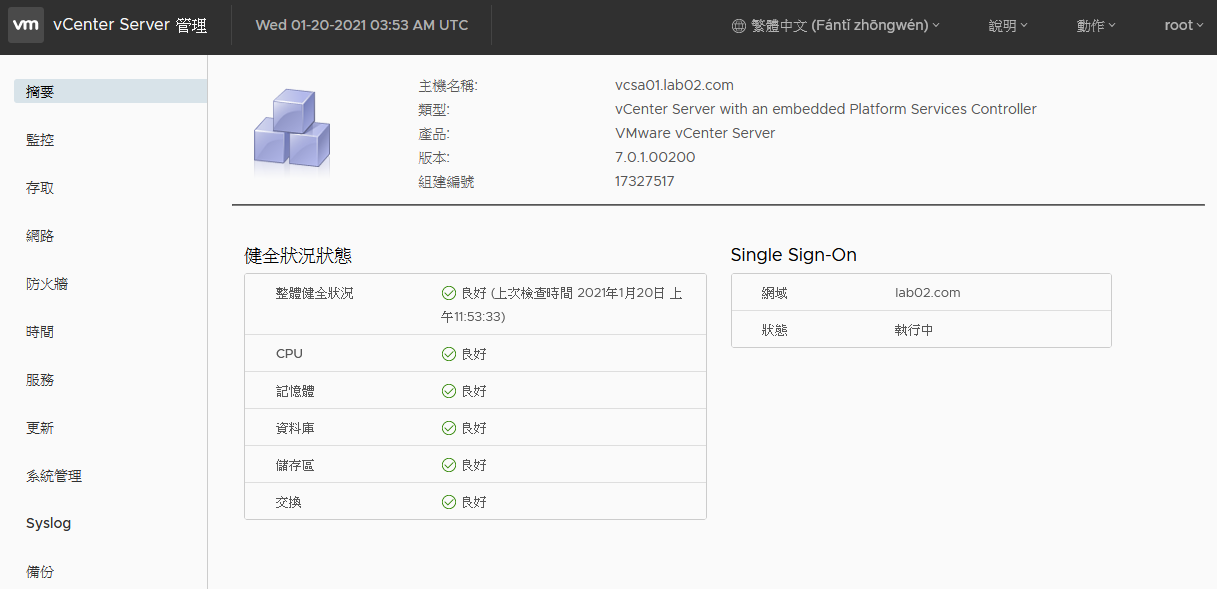This screenshot has width=1217, height=589.
Task: Click the product value VMware vCenter Server
Action: coord(695,133)
